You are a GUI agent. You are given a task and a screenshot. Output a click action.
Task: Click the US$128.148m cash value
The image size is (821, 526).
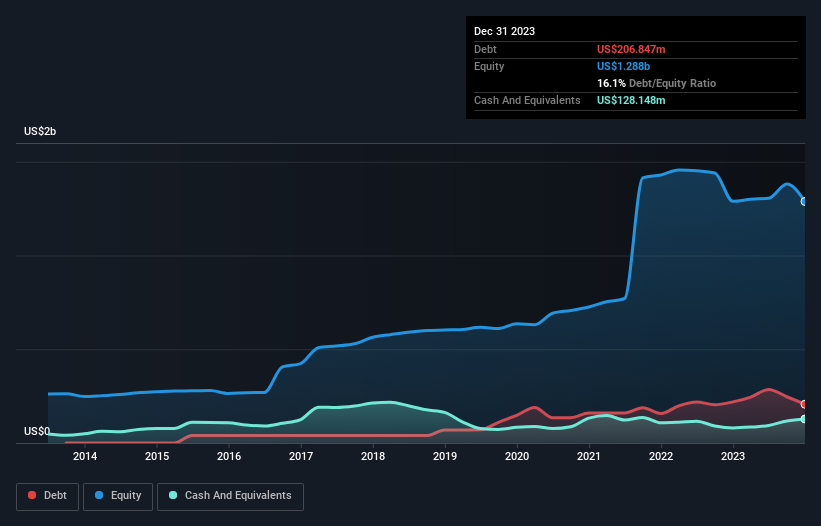click(631, 100)
